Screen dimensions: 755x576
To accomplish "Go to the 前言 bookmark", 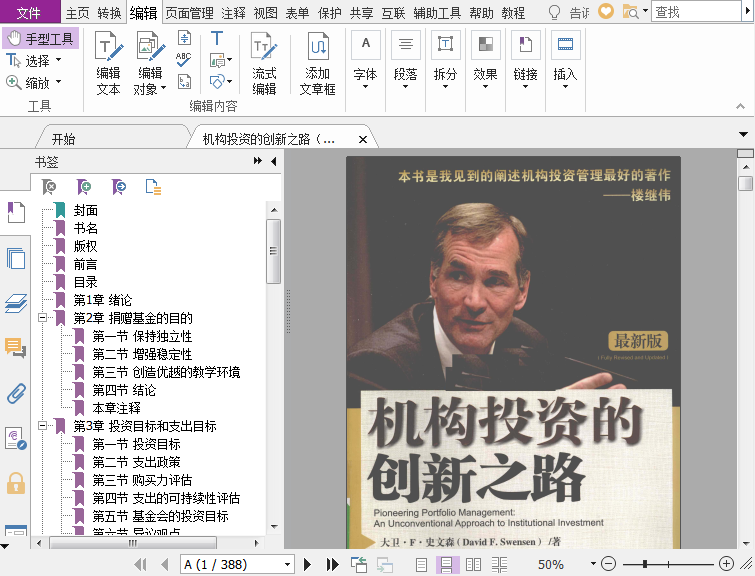I will (85, 264).
